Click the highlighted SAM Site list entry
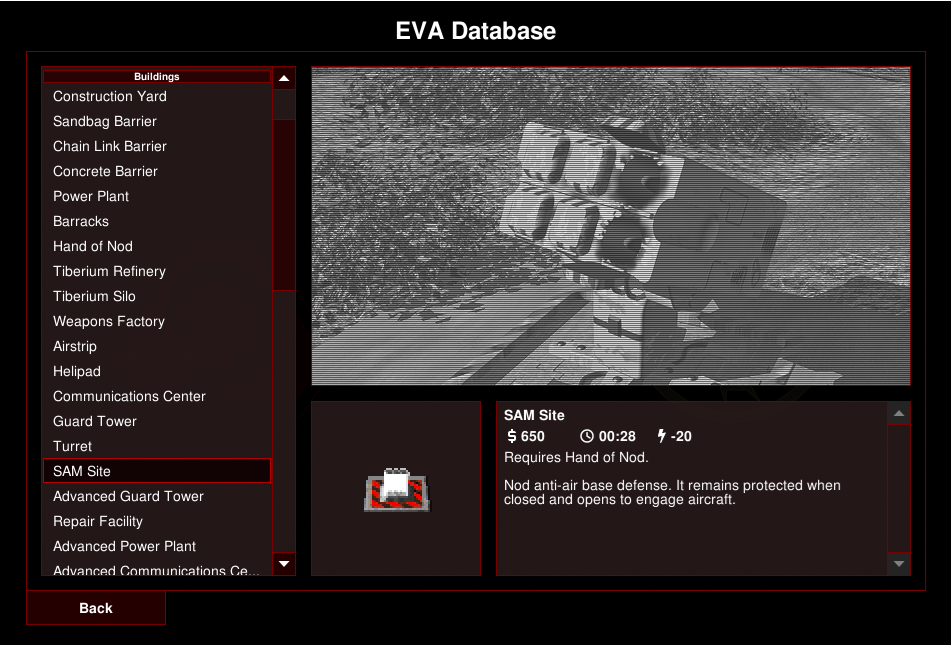This screenshot has width=951, height=645. 156,471
